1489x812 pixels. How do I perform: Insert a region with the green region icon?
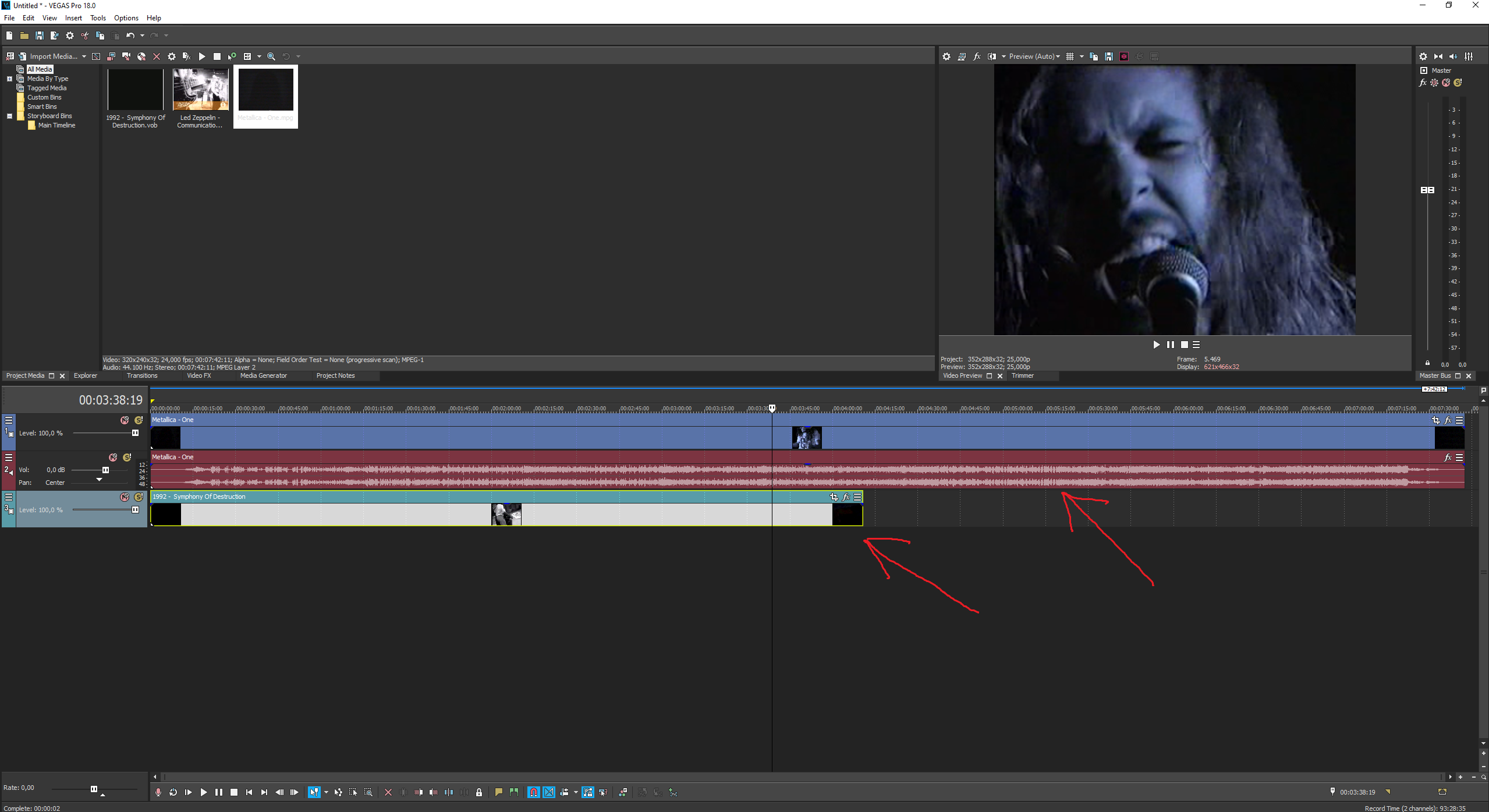pos(514,792)
